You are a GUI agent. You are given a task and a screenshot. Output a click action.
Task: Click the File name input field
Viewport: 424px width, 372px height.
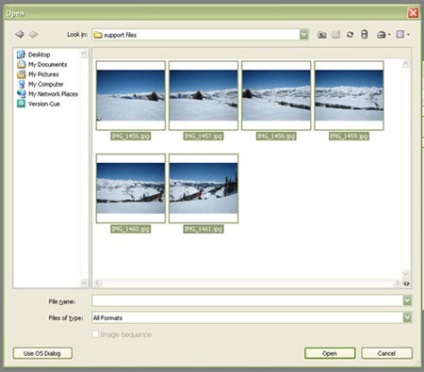[247, 301]
